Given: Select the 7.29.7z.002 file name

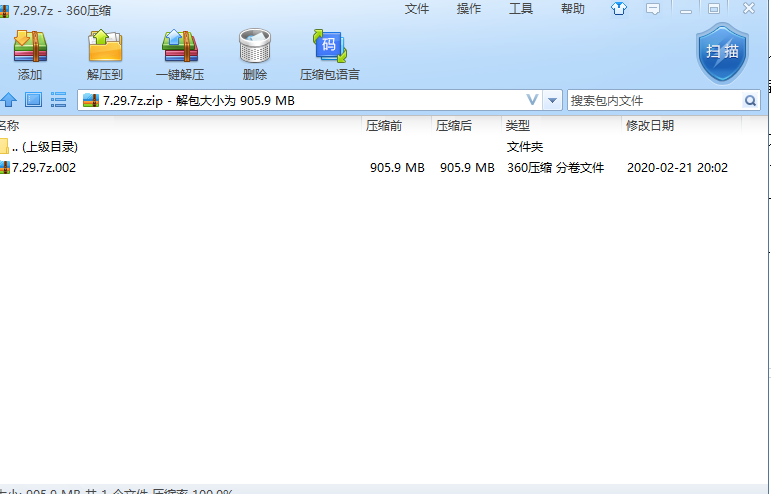Looking at the screenshot, I should 44,168.
